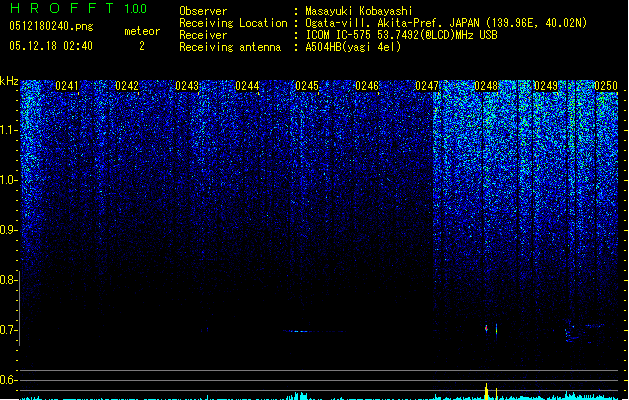This screenshot has width=629, height=400.
Task: Click the 0242 time marker
Action: click(x=127, y=86)
